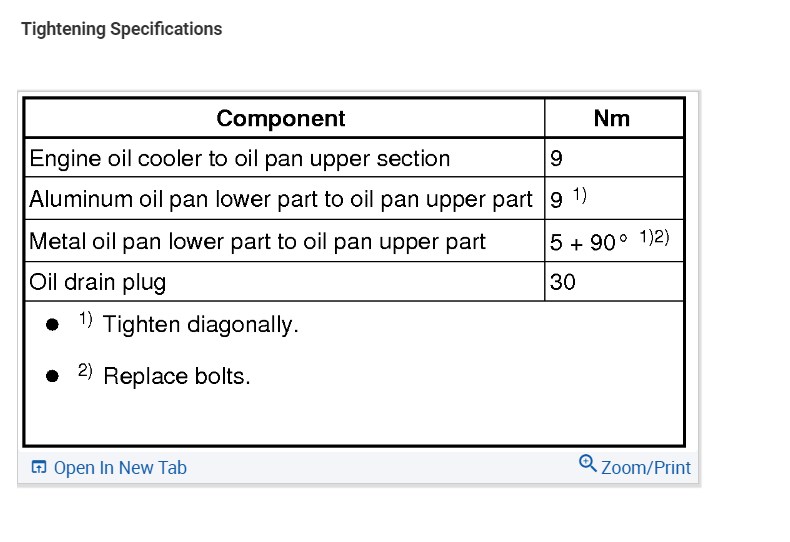Select the drain plug value 30

click(x=563, y=282)
